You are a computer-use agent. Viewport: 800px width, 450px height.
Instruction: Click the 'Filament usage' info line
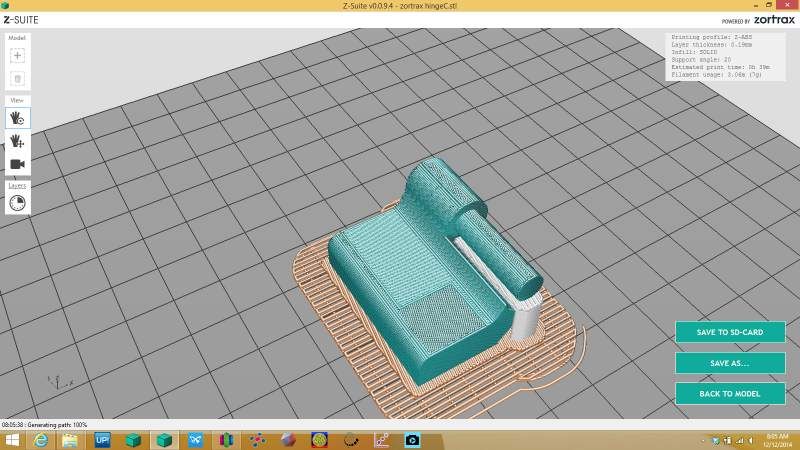pyautogui.click(x=716, y=74)
